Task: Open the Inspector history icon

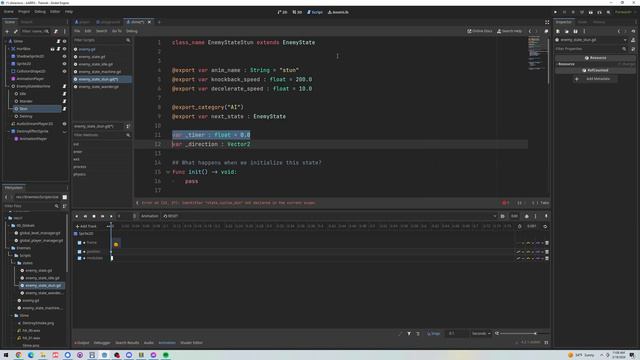Action: tap(633, 31)
